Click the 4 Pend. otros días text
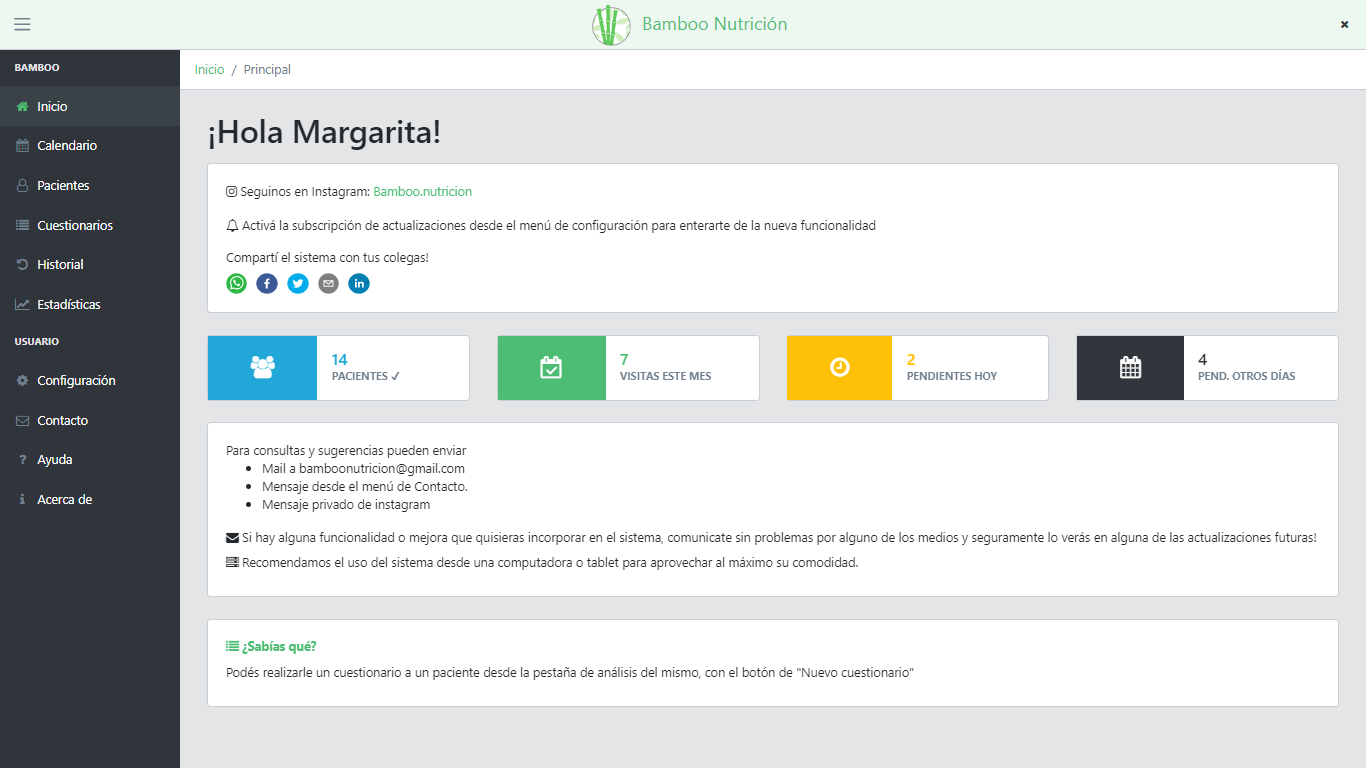This screenshot has width=1366, height=768. point(1247,368)
